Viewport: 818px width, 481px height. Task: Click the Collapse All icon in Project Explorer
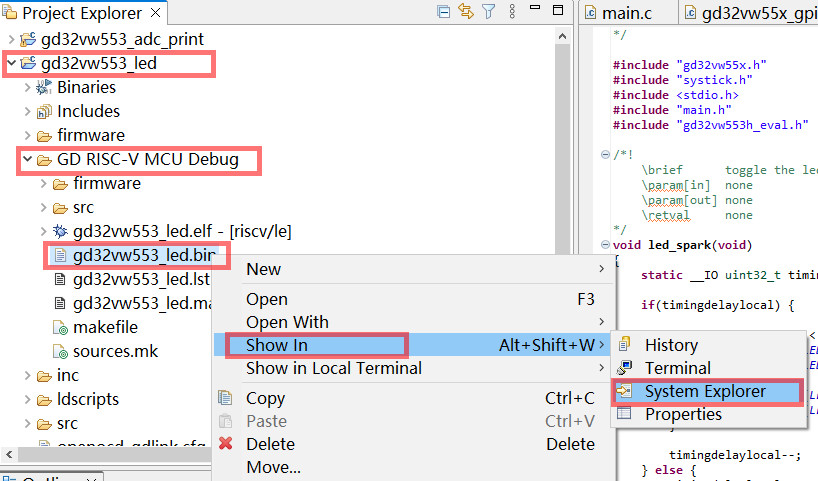[x=443, y=12]
